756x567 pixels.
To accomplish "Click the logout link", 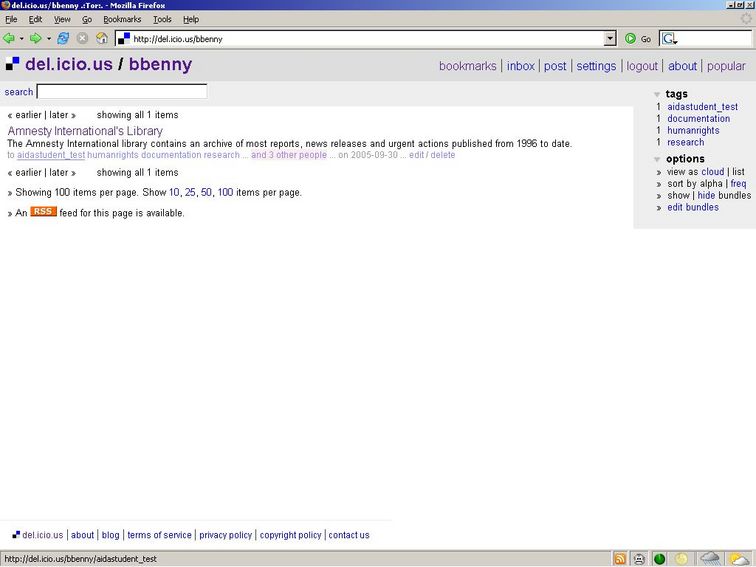I will [642, 66].
